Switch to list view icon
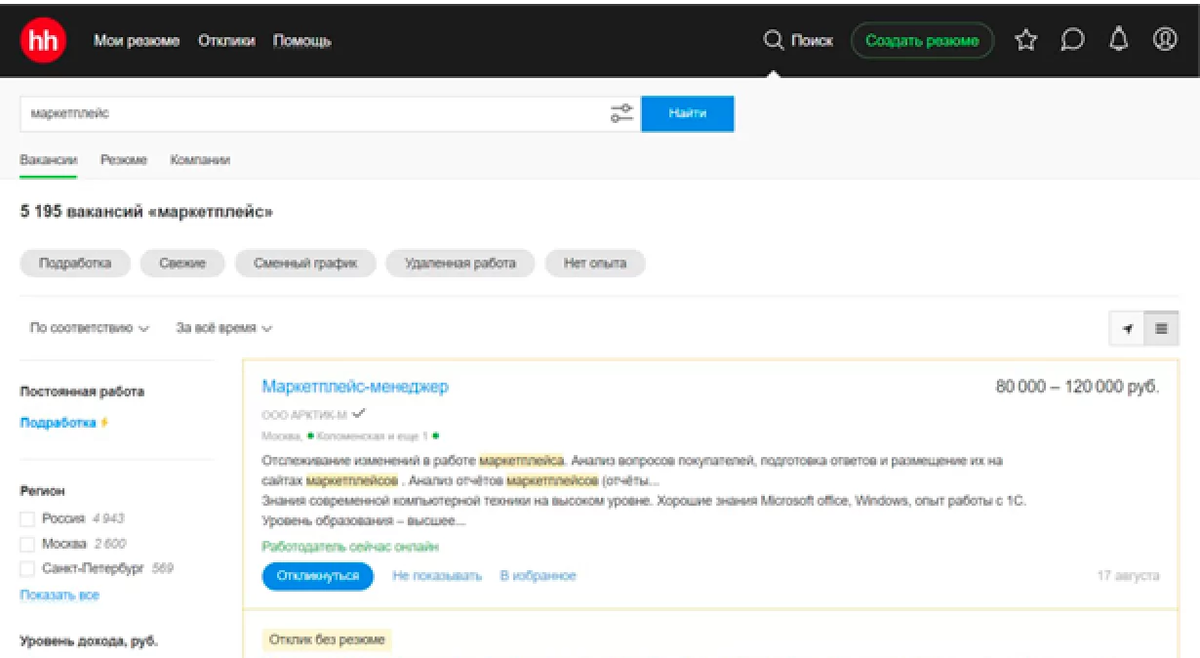Viewport: 1200px width, 658px height. click(1162, 328)
